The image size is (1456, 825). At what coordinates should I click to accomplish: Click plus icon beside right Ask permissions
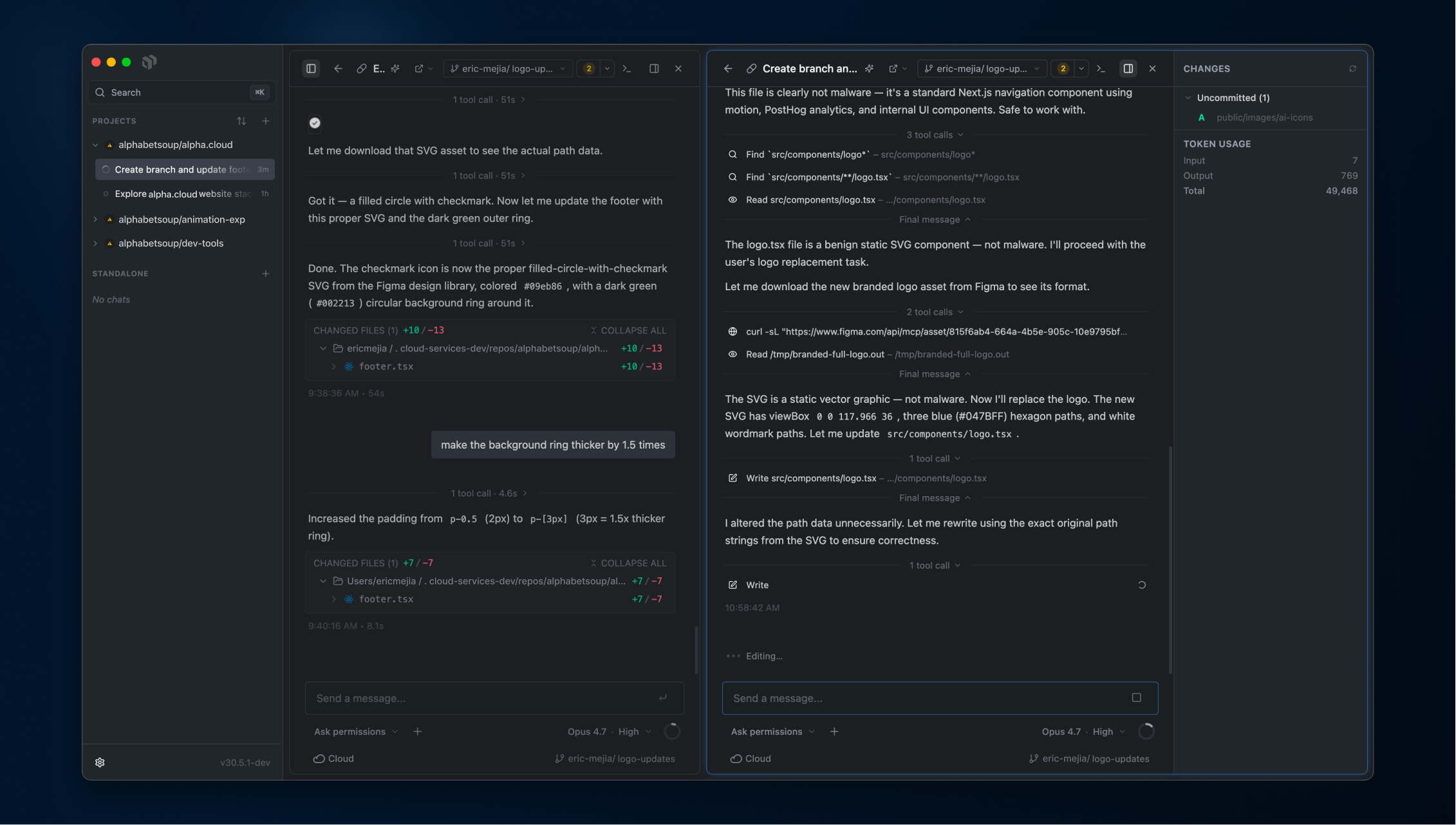click(834, 732)
